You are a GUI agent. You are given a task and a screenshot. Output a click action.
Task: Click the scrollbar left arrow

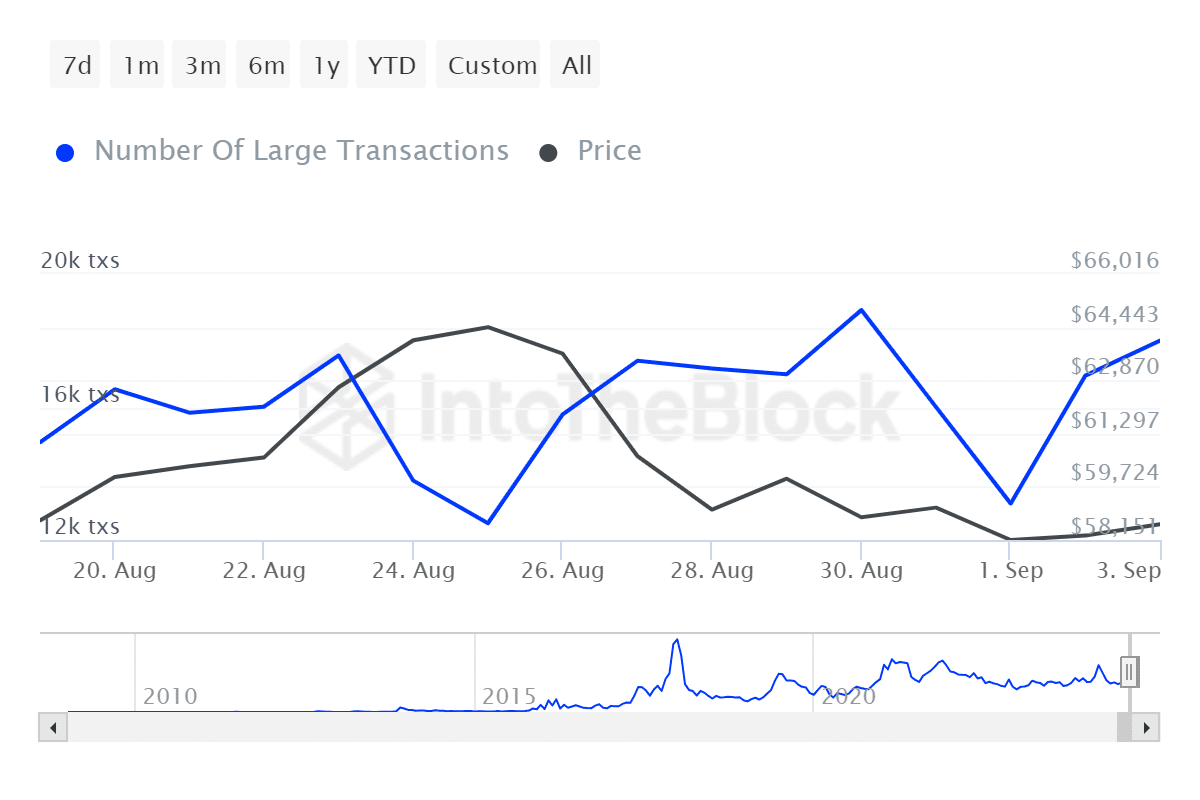click(x=53, y=727)
